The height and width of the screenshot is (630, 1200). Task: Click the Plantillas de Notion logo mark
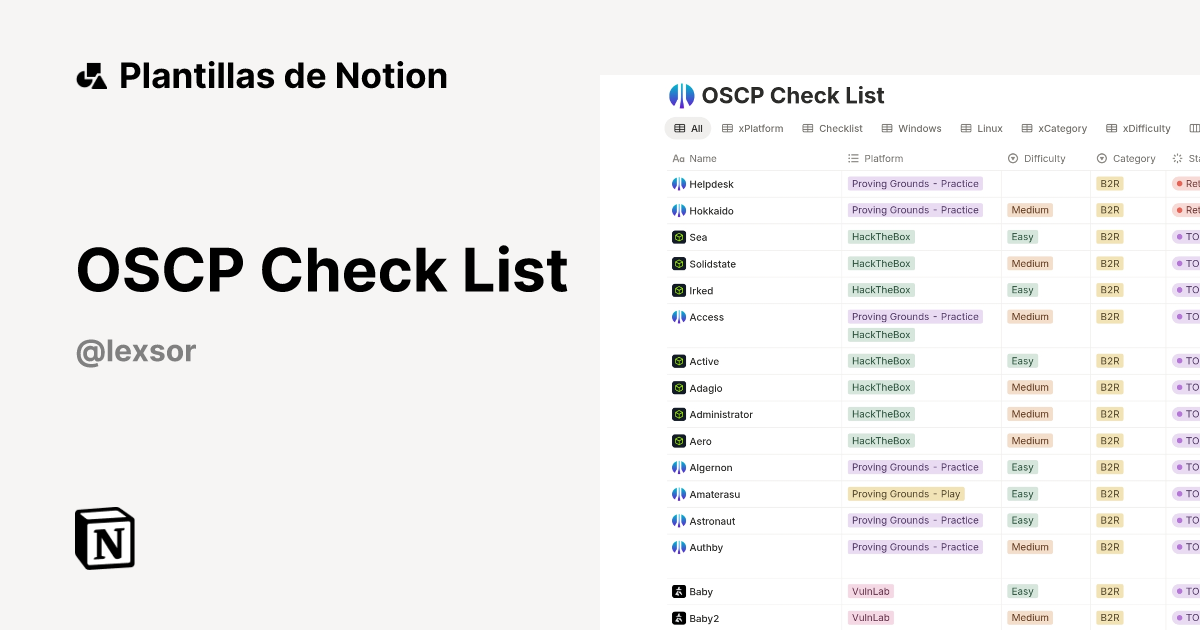(x=93, y=75)
